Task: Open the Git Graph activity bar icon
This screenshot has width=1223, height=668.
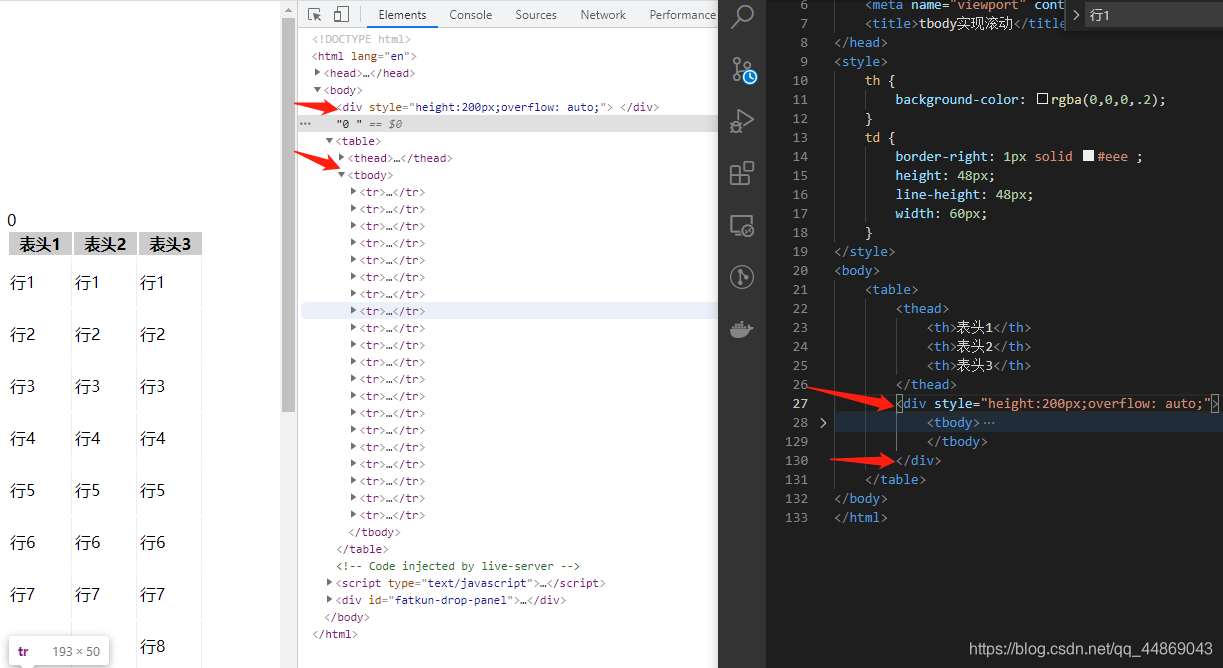Action: [x=742, y=277]
